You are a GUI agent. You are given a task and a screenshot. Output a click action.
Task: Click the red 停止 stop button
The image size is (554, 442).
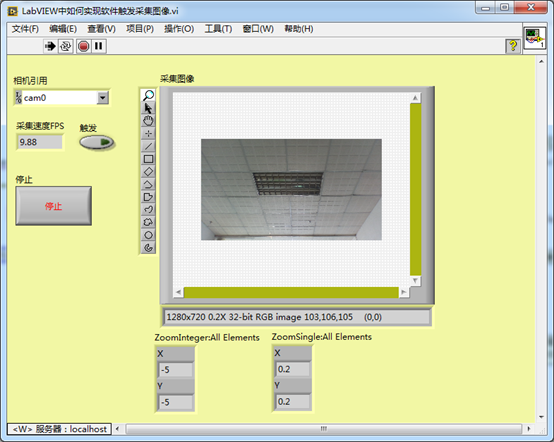(x=54, y=206)
